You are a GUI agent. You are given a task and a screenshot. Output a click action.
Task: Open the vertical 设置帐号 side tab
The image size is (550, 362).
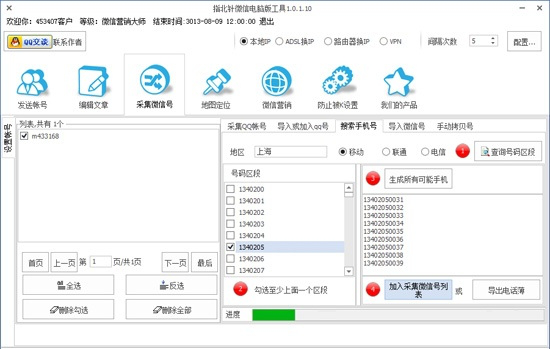click(8, 137)
